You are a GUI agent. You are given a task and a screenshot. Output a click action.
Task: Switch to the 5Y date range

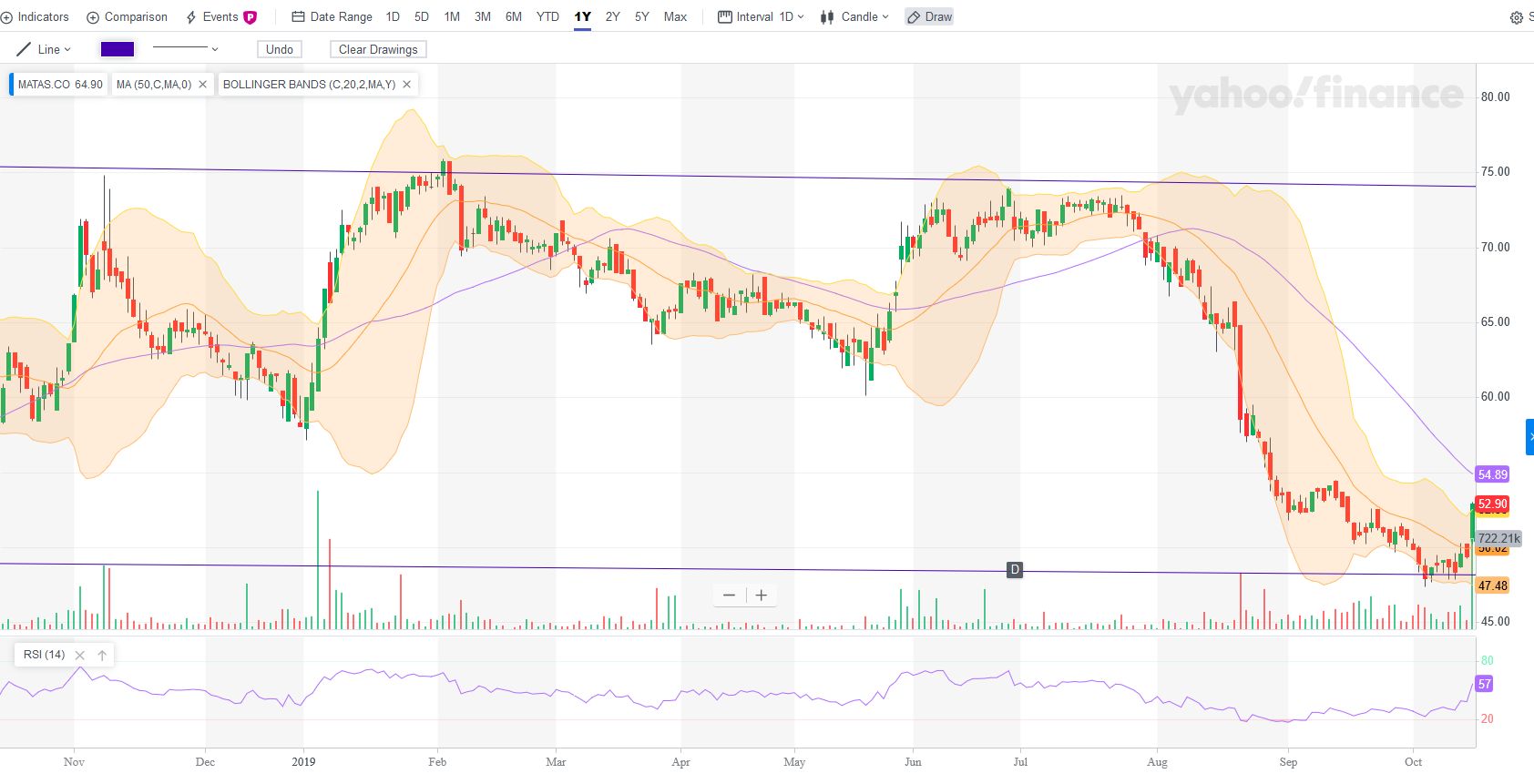(x=642, y=17)
